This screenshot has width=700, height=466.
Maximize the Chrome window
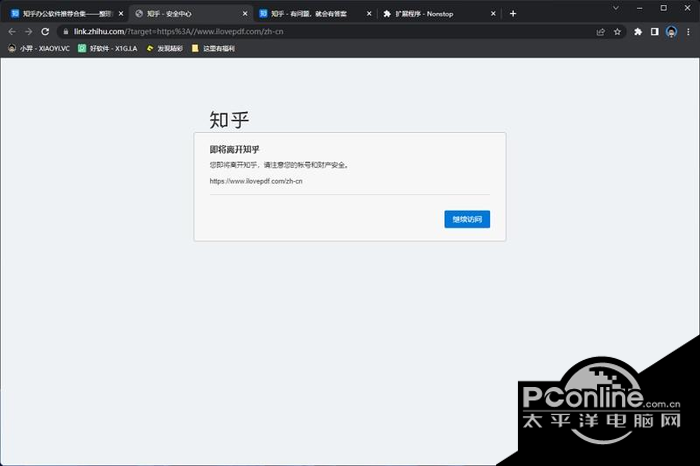[x=664, y=8]
